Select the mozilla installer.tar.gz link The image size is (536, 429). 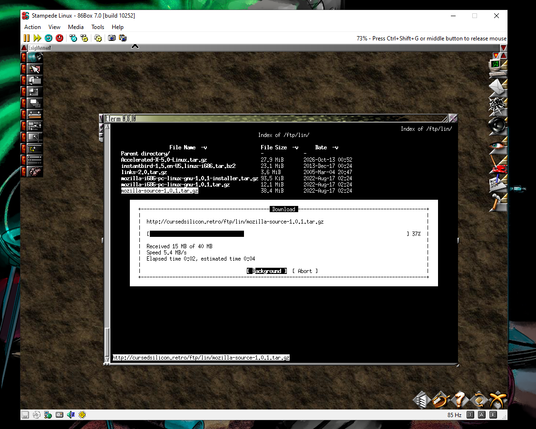(189, 178)
